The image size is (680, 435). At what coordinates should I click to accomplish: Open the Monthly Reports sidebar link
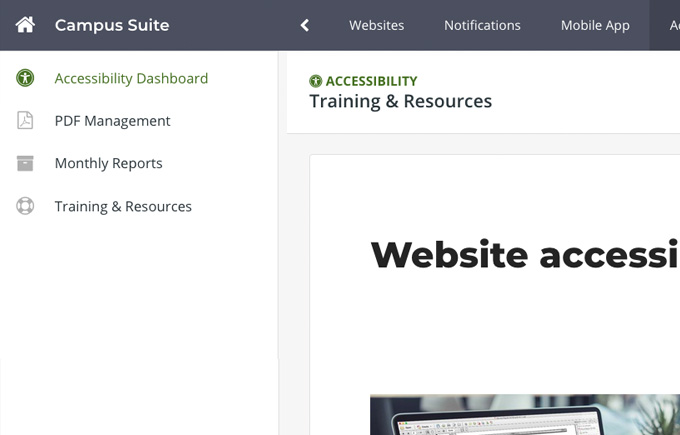[x=108, y=163]
